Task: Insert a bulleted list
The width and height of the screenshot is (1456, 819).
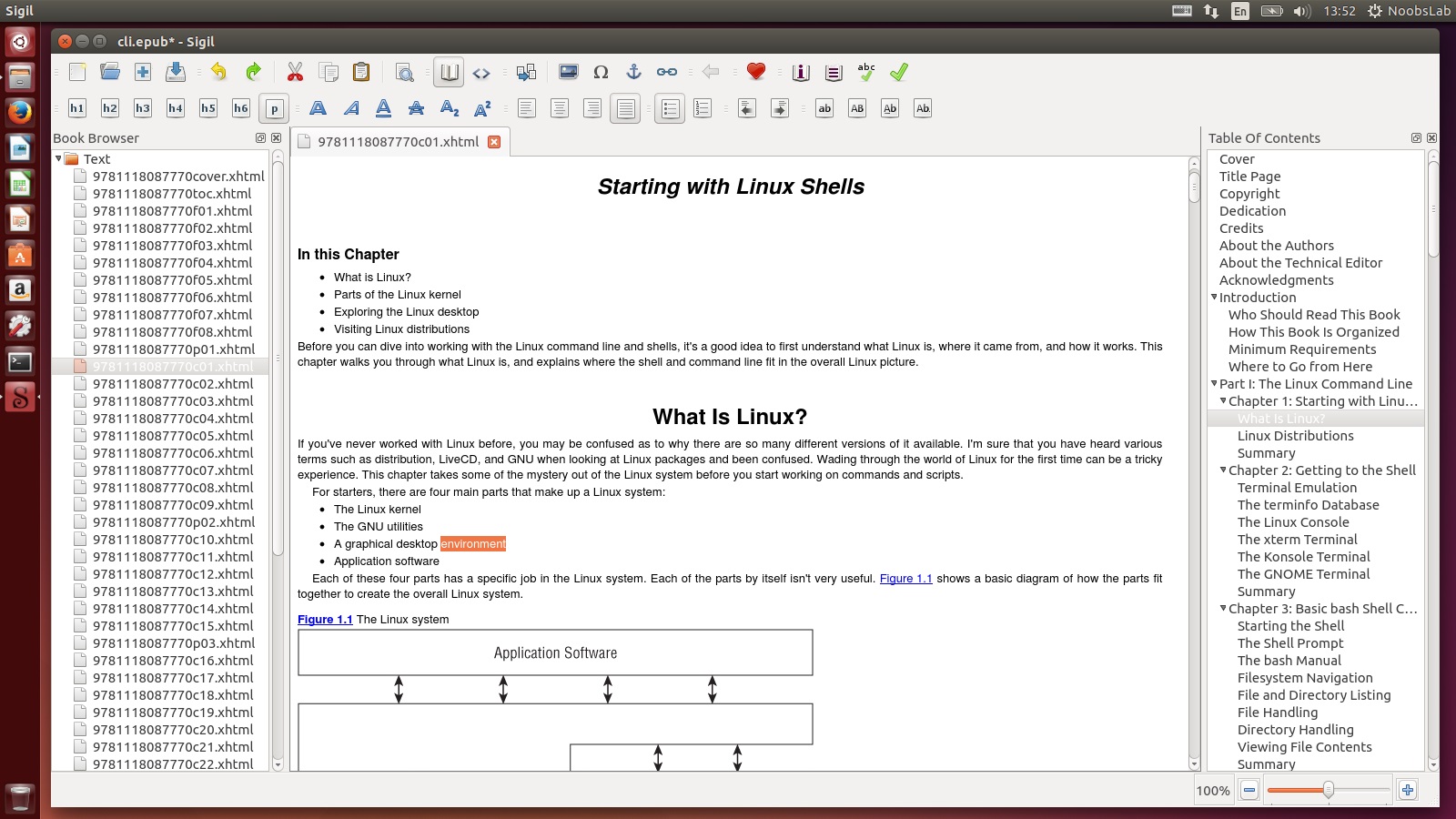Action: coord(670,108)
